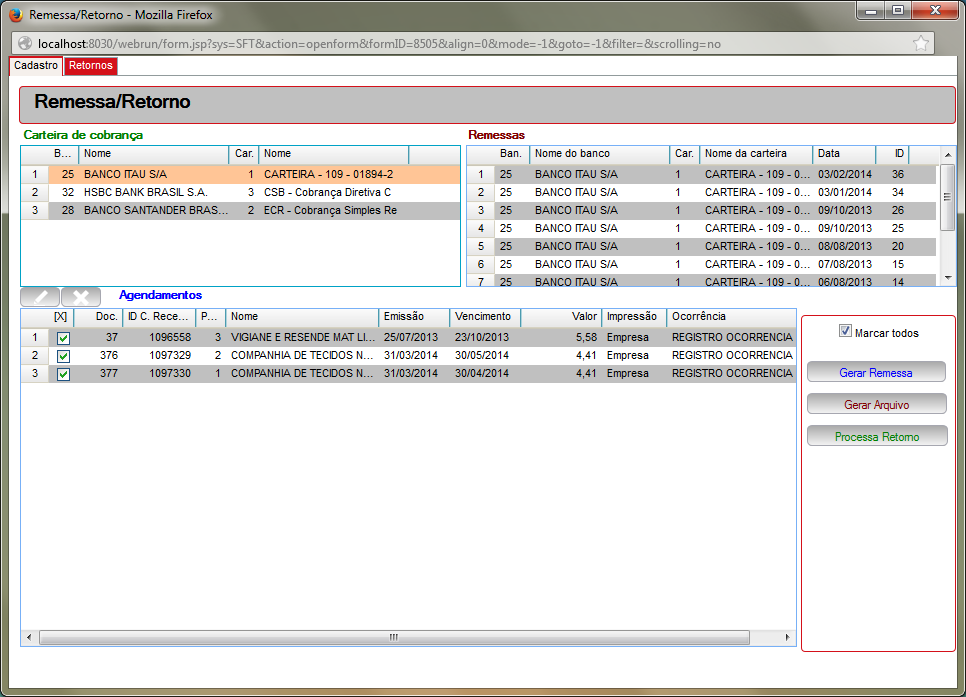Screen dimensions: 966x697
Task: Click the Impressão column header
Action: coord(634,317)
